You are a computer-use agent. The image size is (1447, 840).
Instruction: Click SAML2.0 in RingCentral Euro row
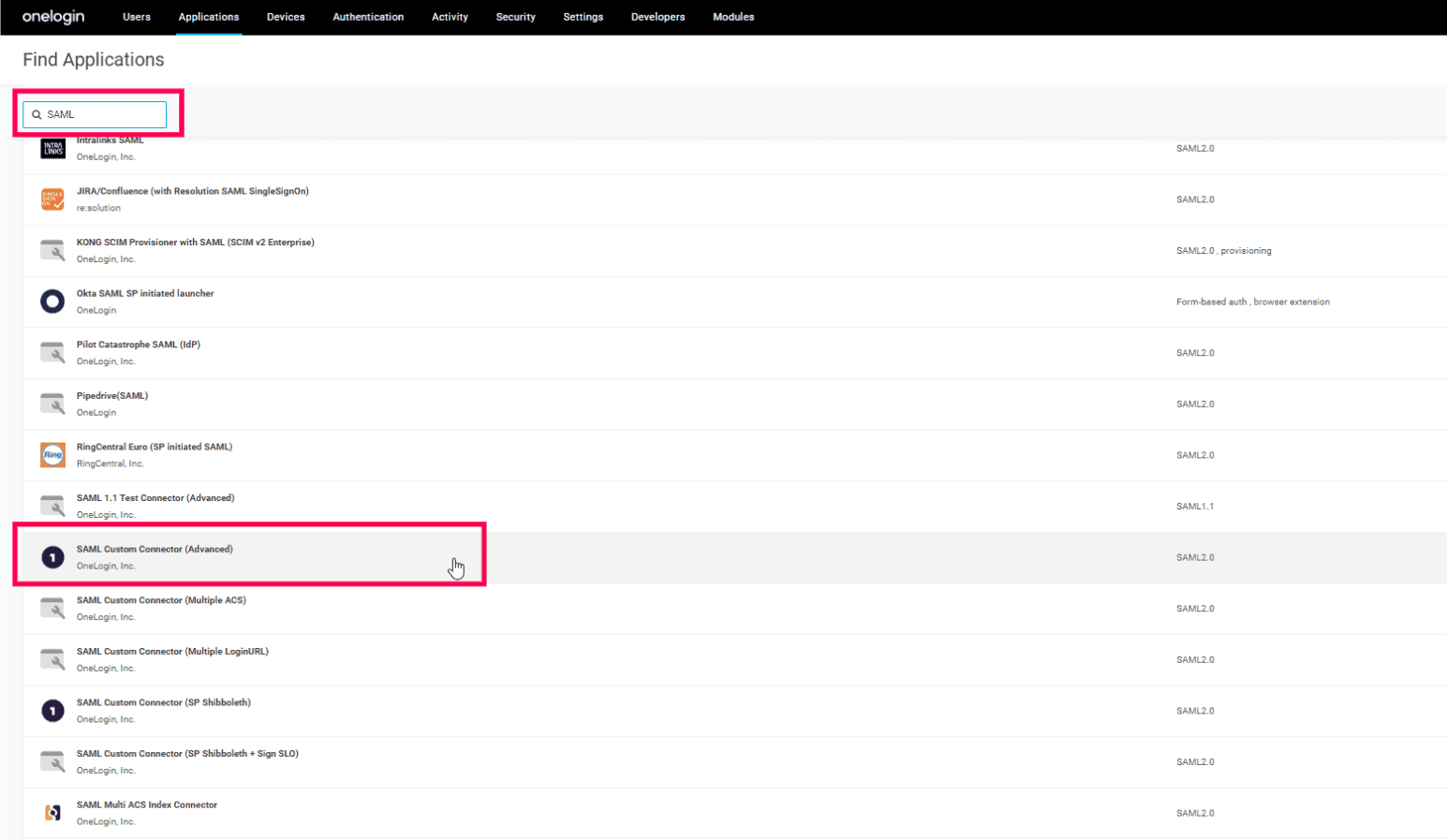[x=1195, y=455]
